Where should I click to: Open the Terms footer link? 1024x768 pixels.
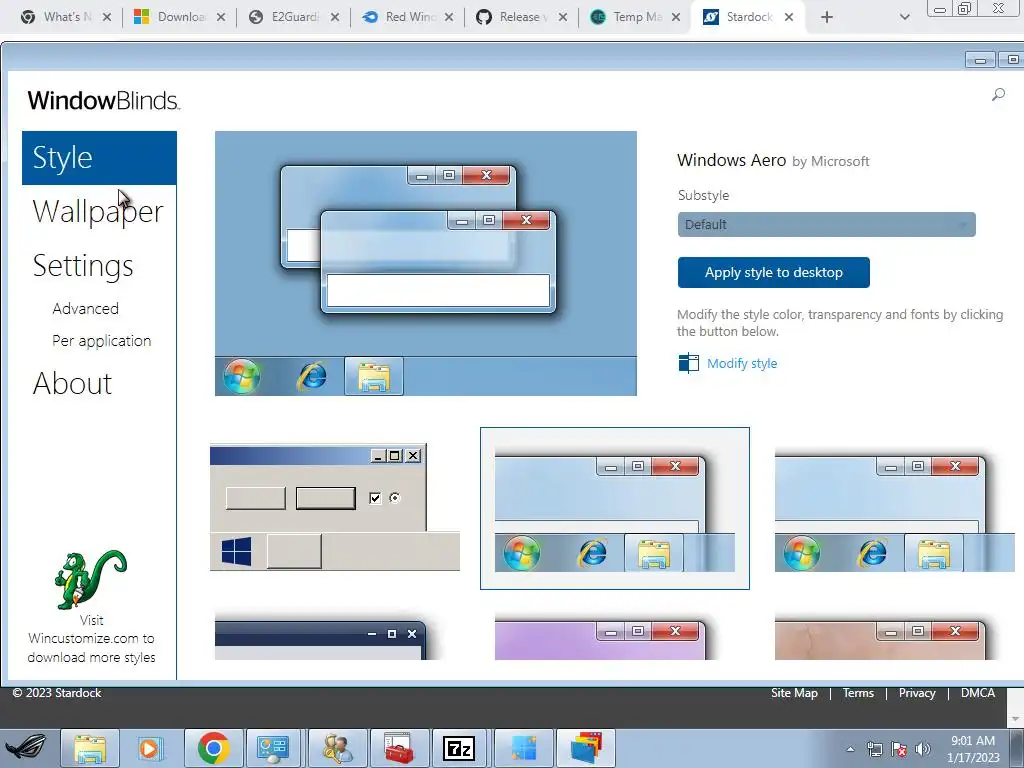click(x=858, y=693)
